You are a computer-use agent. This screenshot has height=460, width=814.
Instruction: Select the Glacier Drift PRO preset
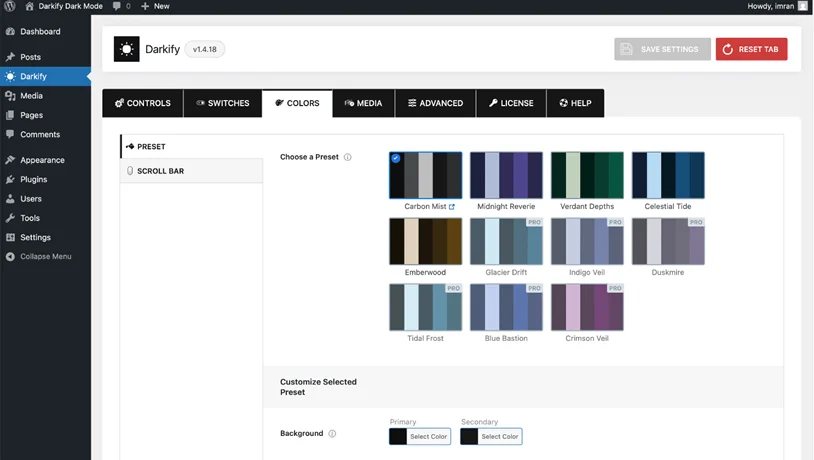click(x=506, y=241)
